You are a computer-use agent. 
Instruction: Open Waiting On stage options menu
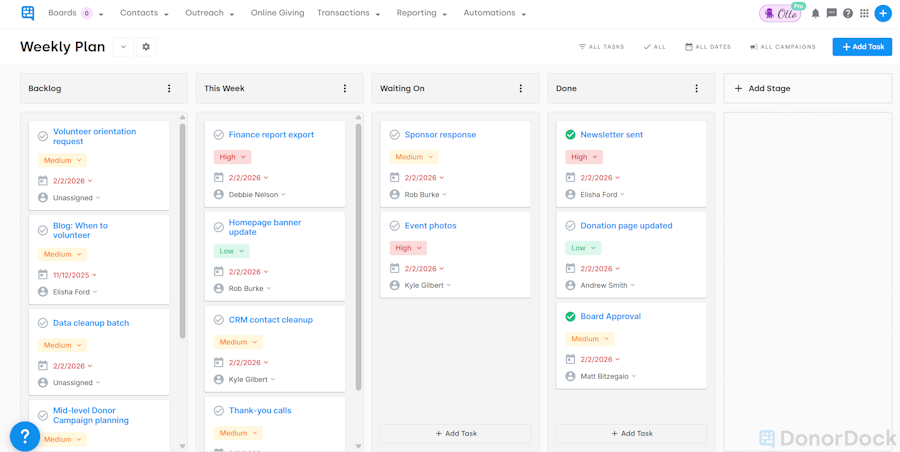[521, 88]
